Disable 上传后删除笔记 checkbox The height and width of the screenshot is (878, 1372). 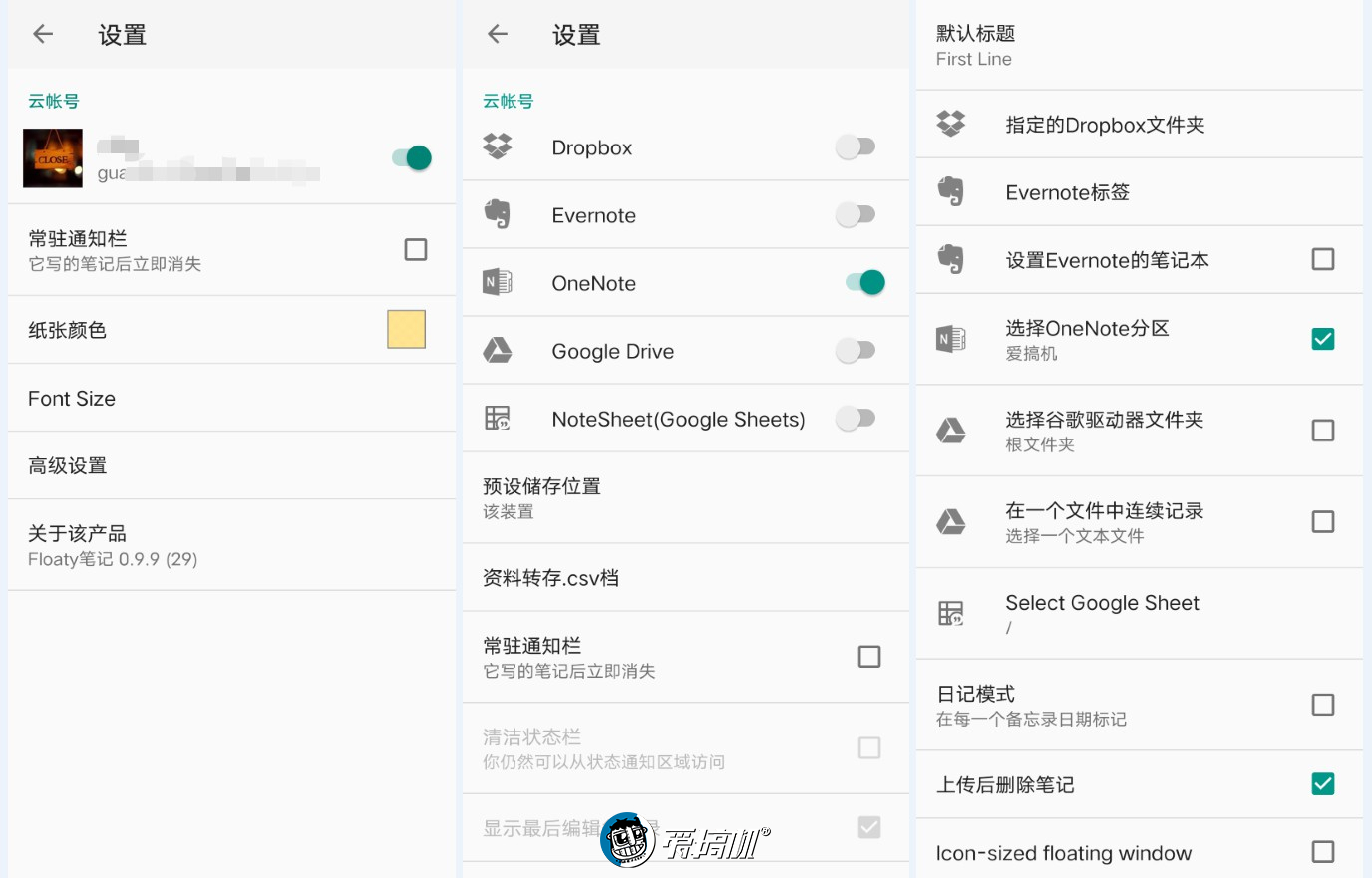pos(1323,783)
